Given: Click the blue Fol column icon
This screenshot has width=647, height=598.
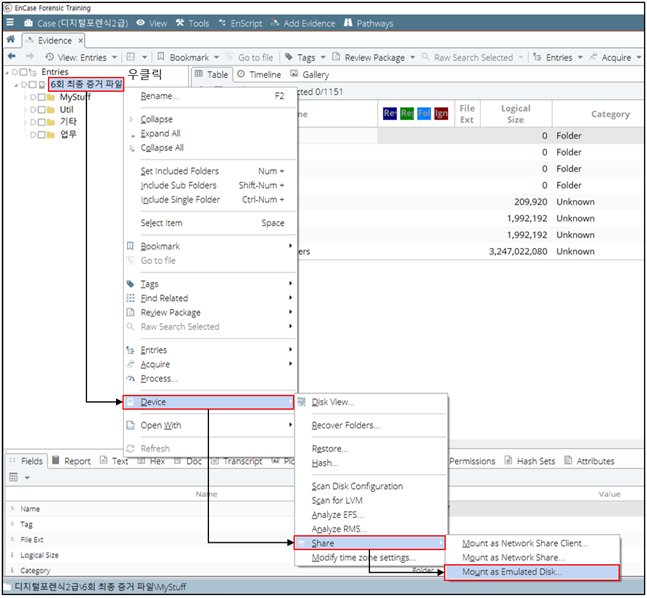Looking at the screenshot, I should click(424, 113).
